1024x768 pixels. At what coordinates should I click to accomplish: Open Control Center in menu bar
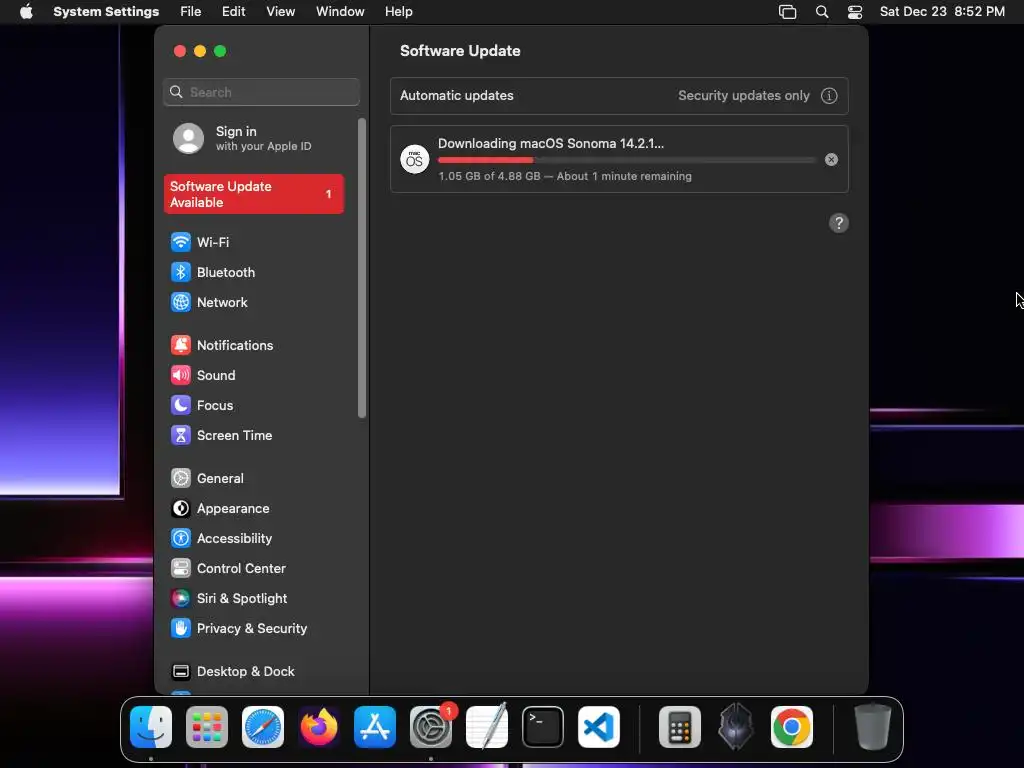(x=855, y=12)
